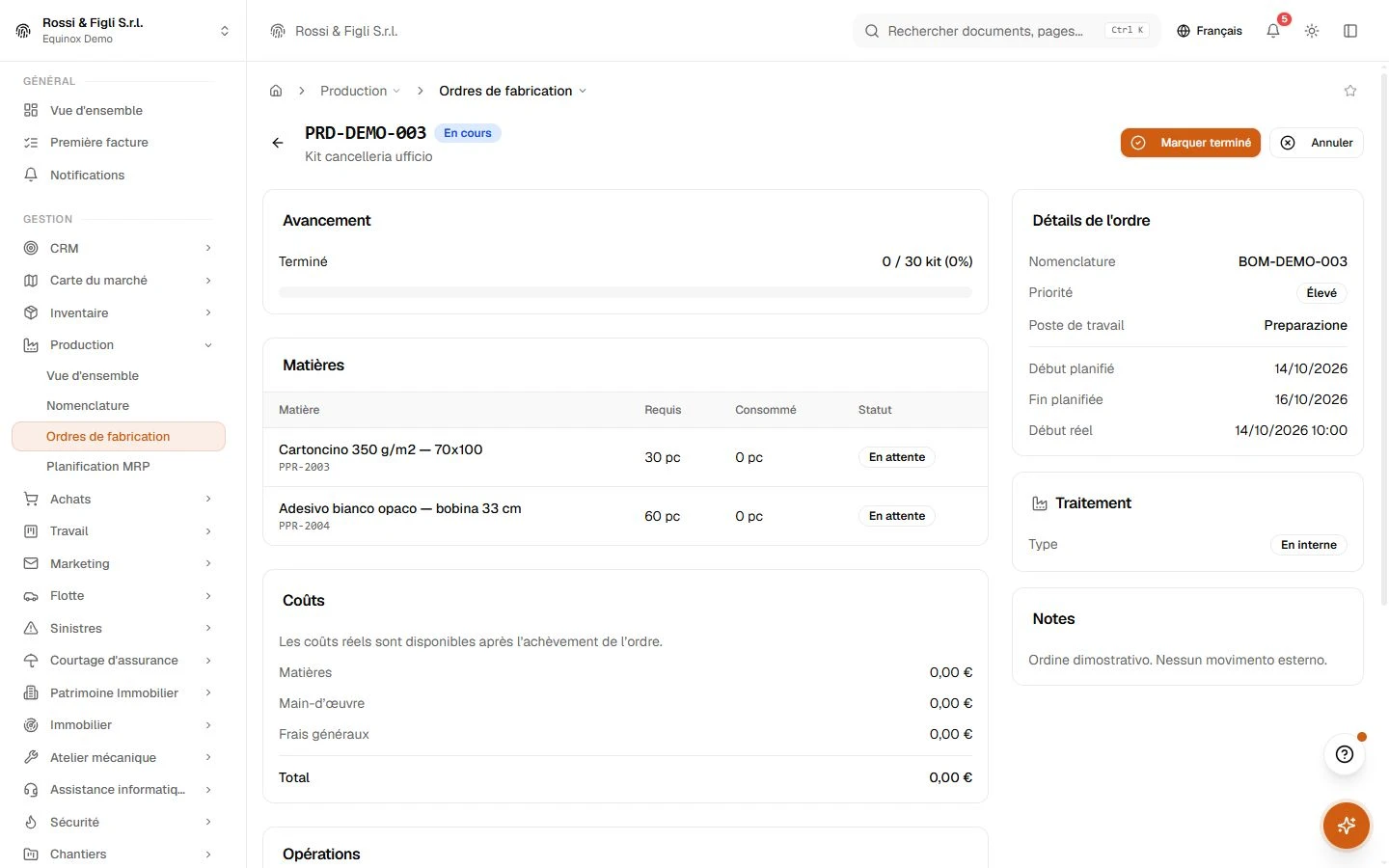The height and width of the screenshot is (868, 1389).
Task: Click the Flotte car icon
Action: 31,596
